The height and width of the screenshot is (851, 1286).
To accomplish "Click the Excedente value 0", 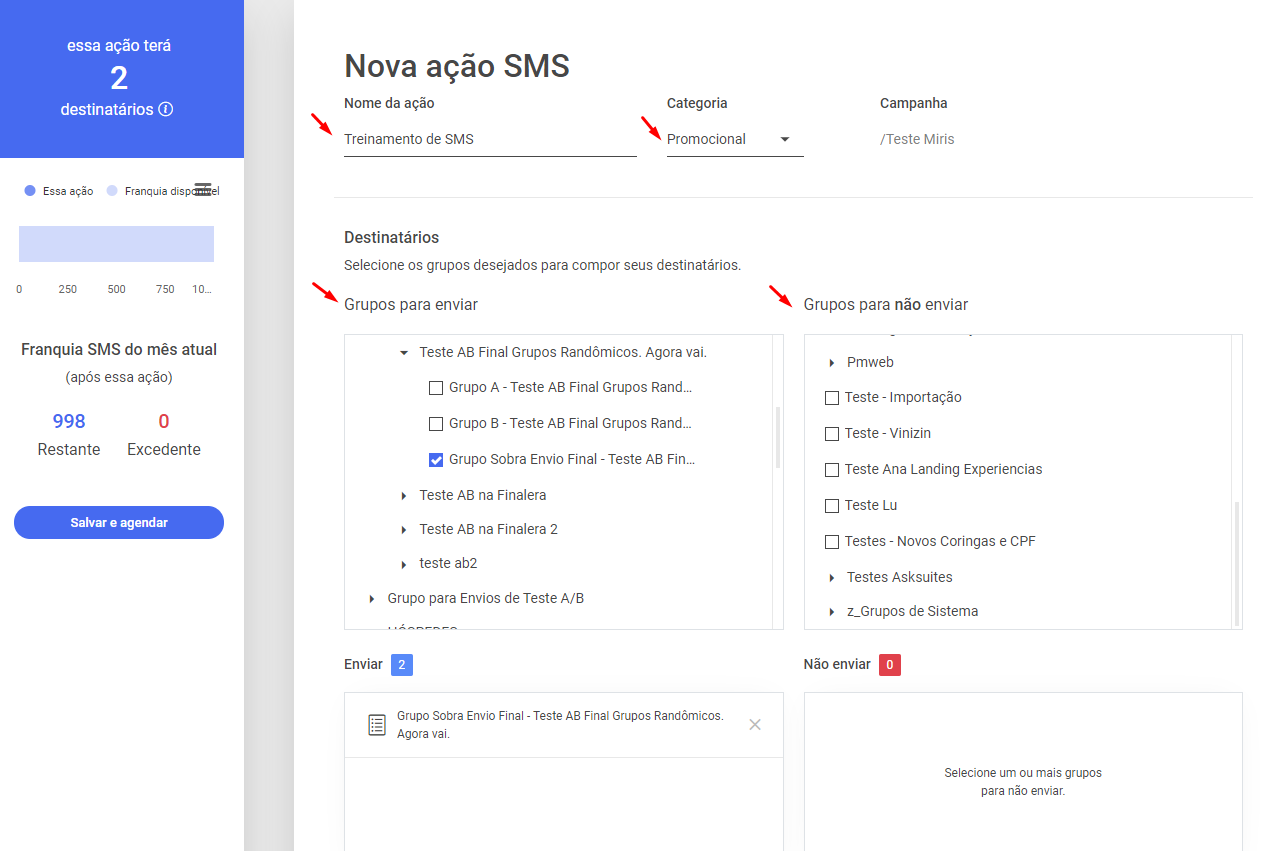I will click(164, 422).
